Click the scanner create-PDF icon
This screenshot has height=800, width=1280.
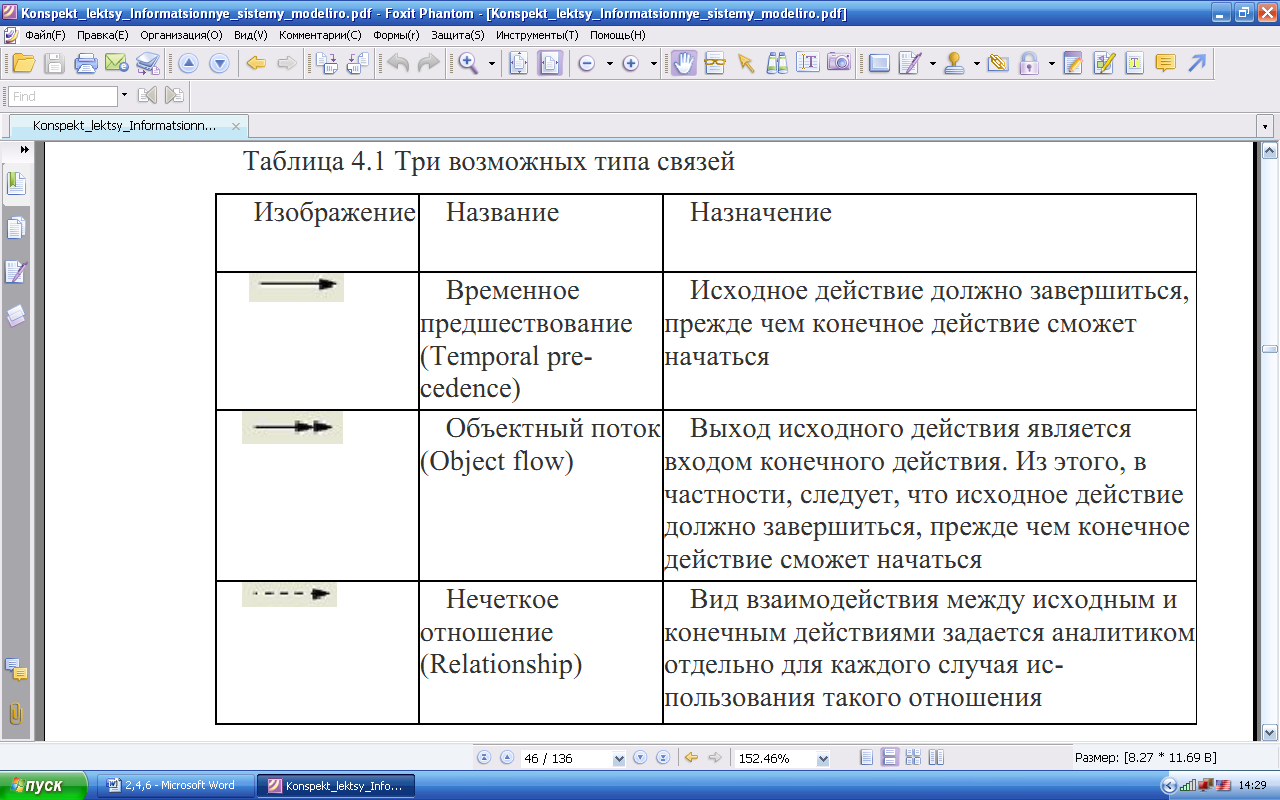pyautogui.click(x=148, y=63)
